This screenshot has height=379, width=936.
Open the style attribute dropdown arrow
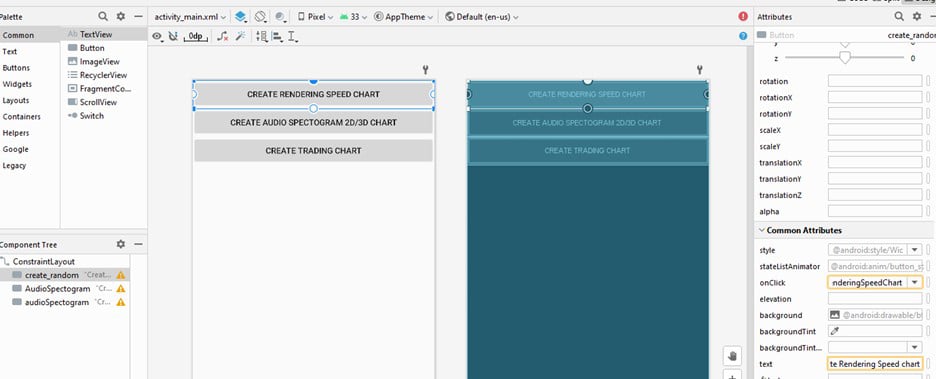915,250
